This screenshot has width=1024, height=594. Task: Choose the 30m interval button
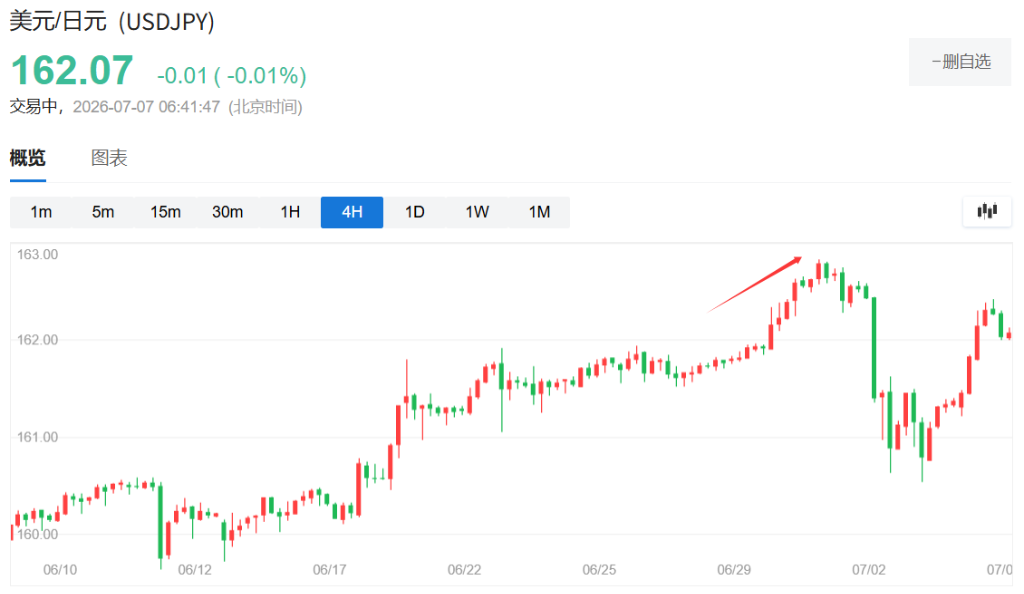pos(227,212)
